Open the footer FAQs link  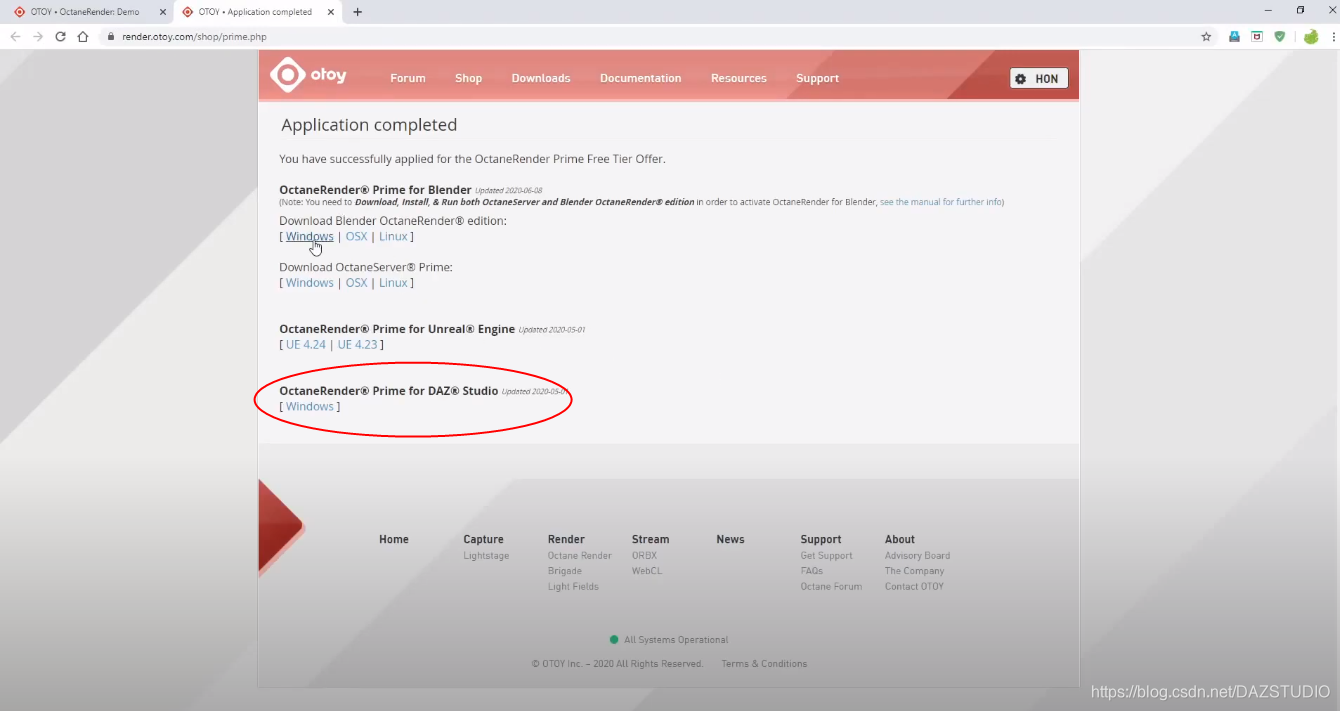point(811,571)
